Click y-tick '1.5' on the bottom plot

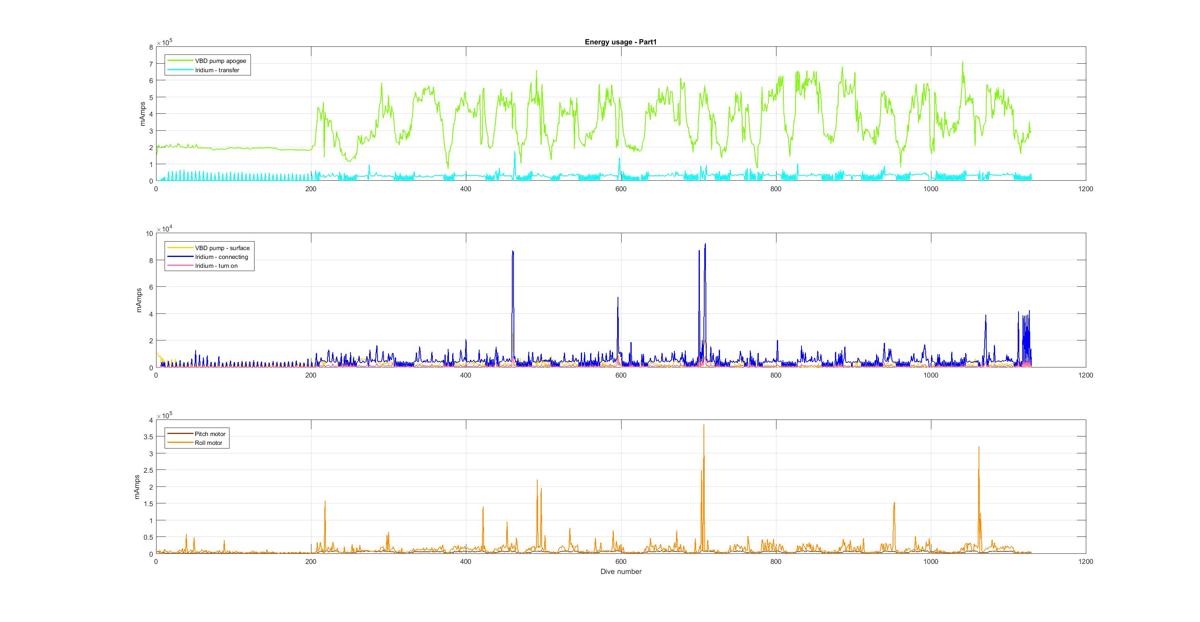point(149,504)
